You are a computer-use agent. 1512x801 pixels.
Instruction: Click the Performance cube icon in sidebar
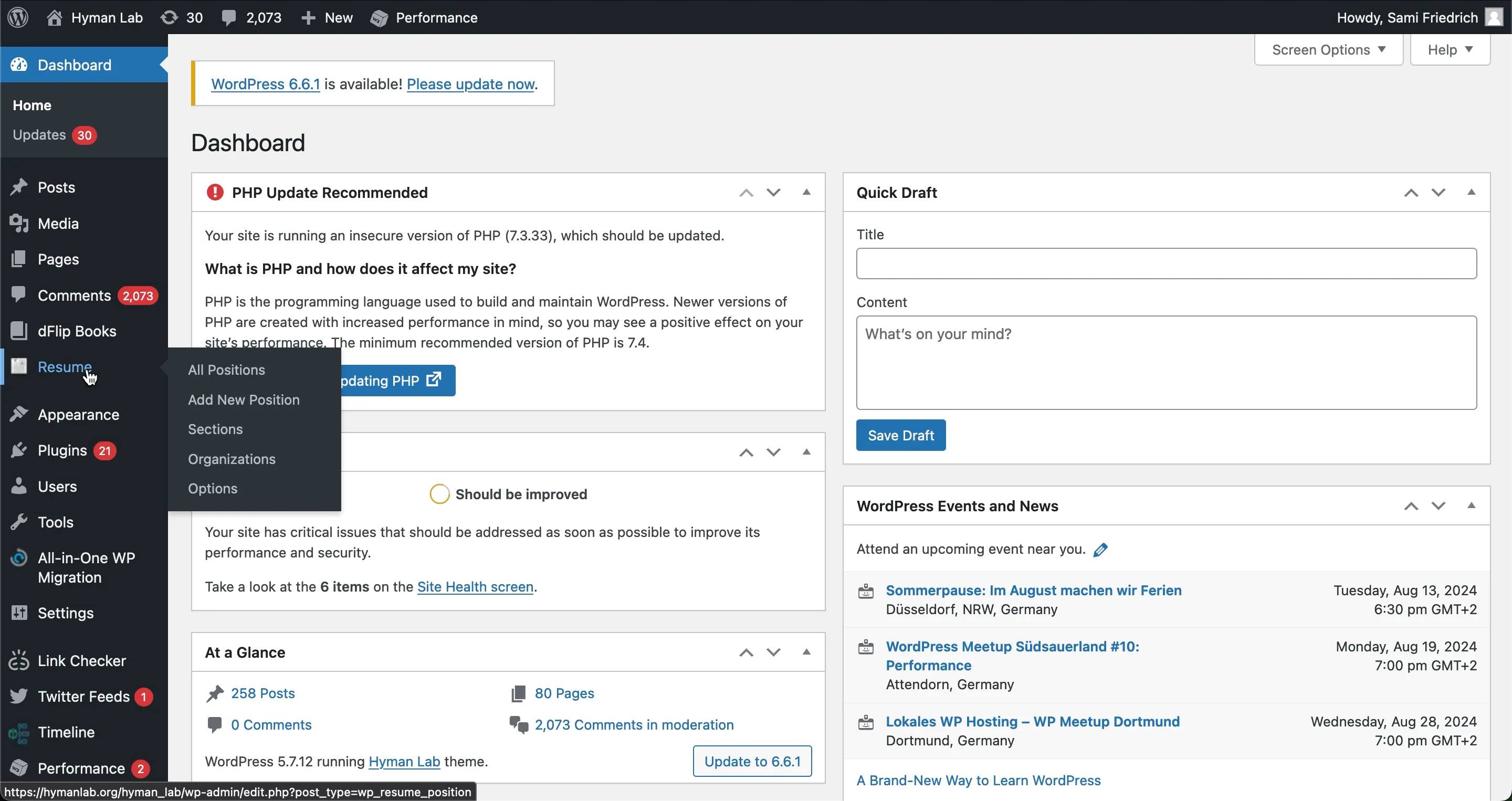[19, 768]
